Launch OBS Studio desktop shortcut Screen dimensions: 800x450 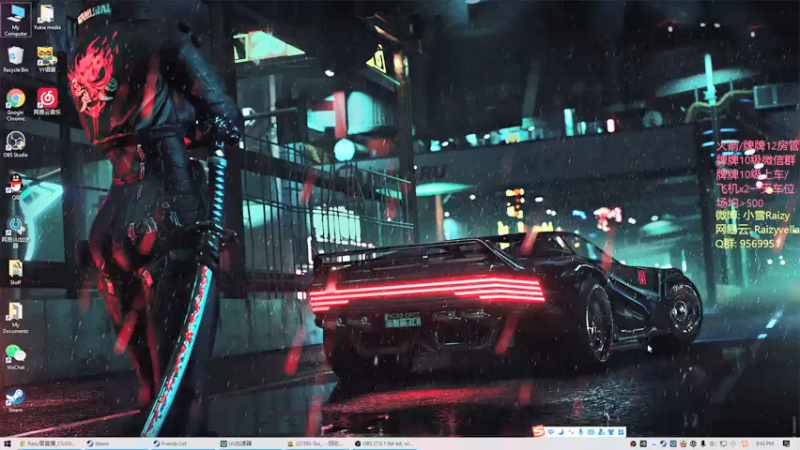(x=15, y=144)
